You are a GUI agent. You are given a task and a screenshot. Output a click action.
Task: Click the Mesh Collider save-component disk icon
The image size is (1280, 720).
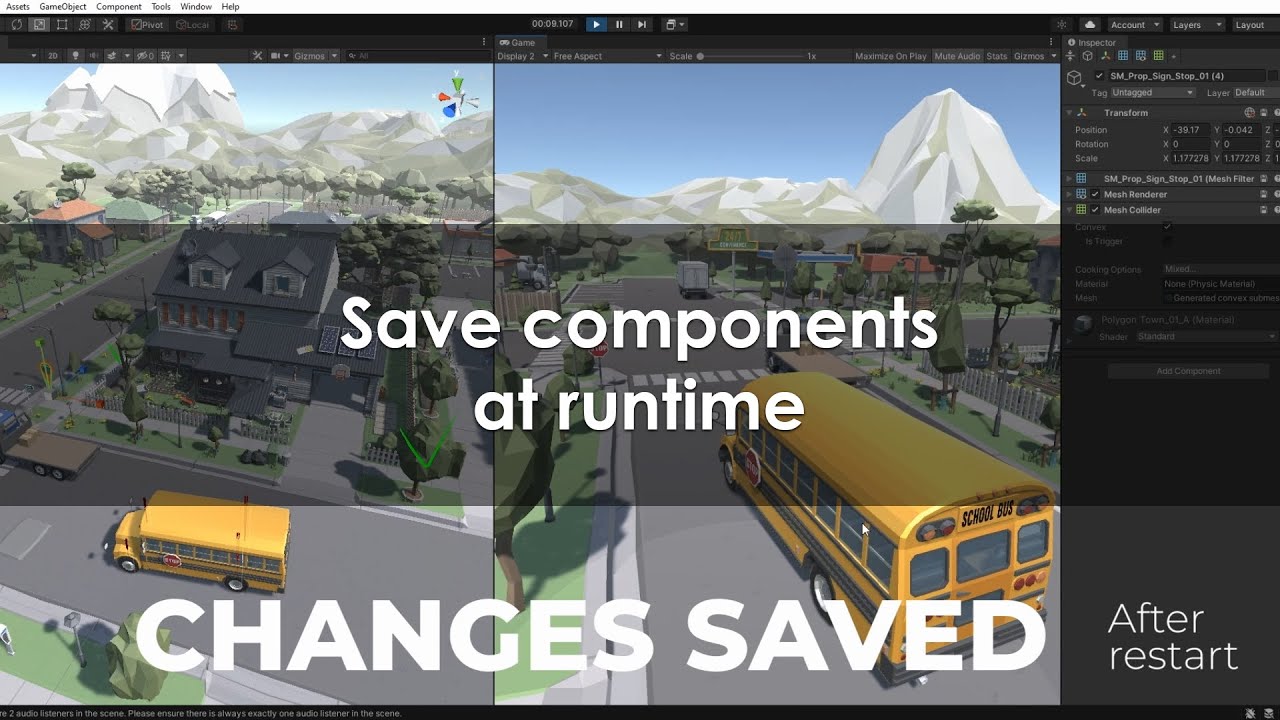coord(1263,210)
